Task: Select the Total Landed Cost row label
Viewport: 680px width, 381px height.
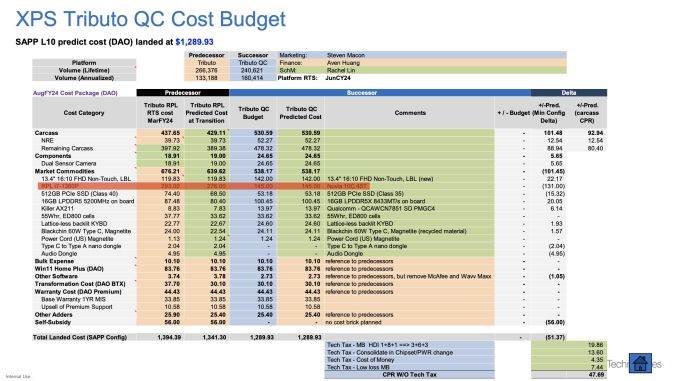Action: (80, 337)
